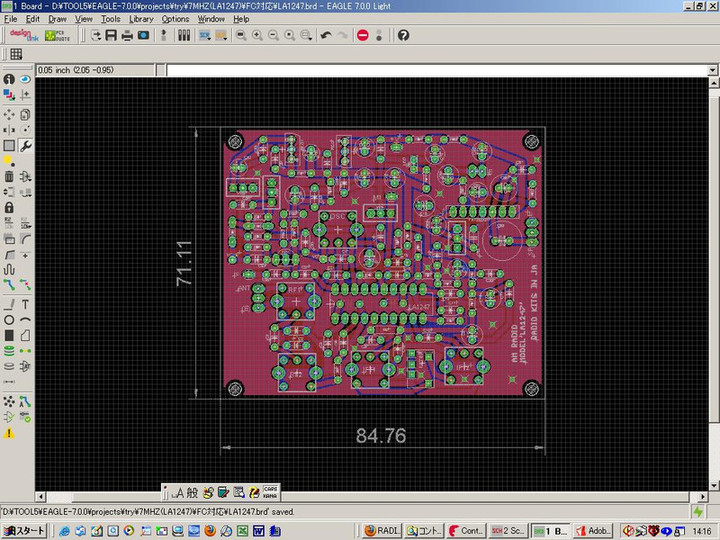
Task: Click the Windows Start button
Action: pos(22,530)
